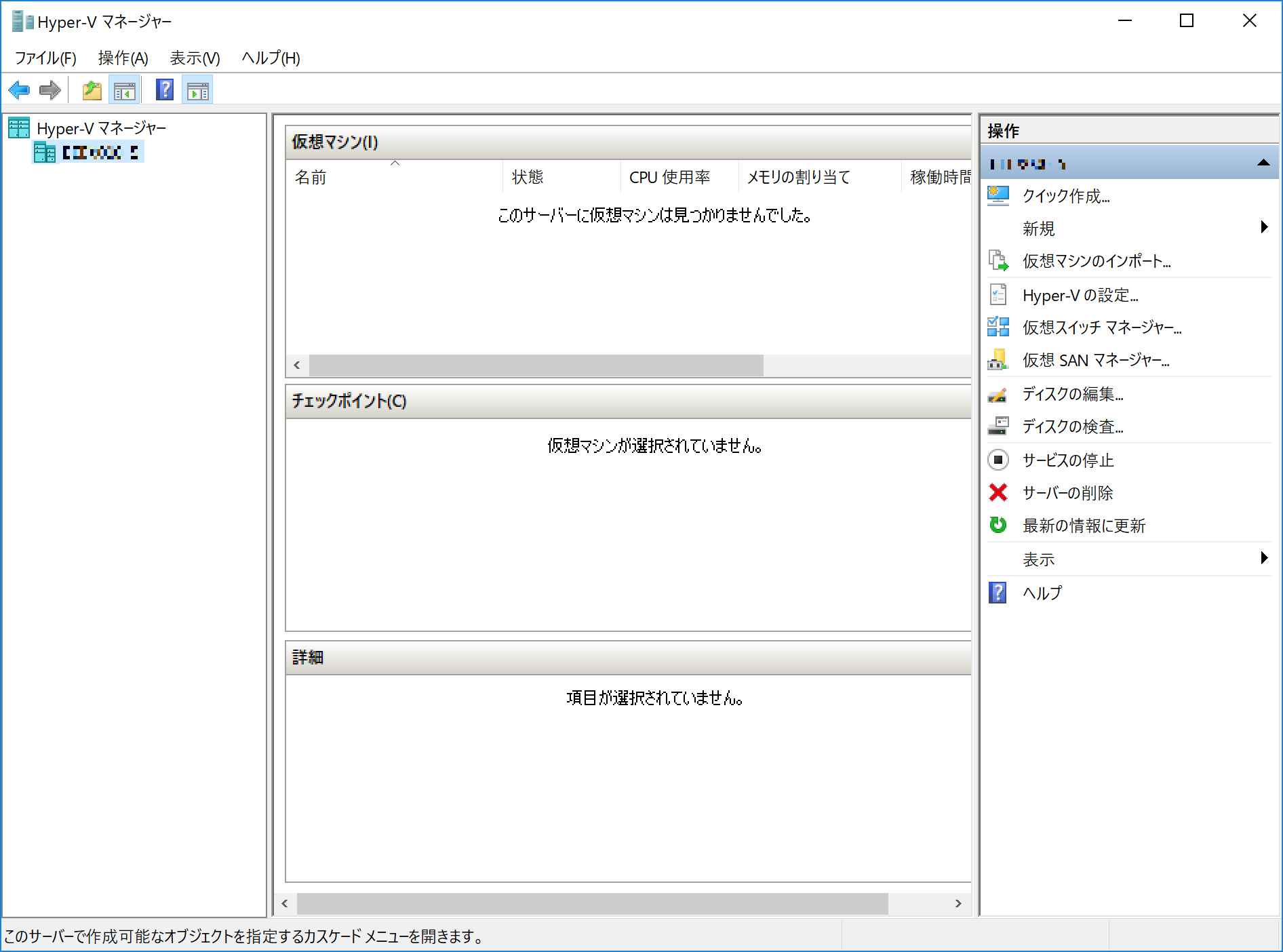Viewport: 1283px width, 952px height.
Task: Select Hyper-V マネージャー tree root label
Action: coord(101,128)
